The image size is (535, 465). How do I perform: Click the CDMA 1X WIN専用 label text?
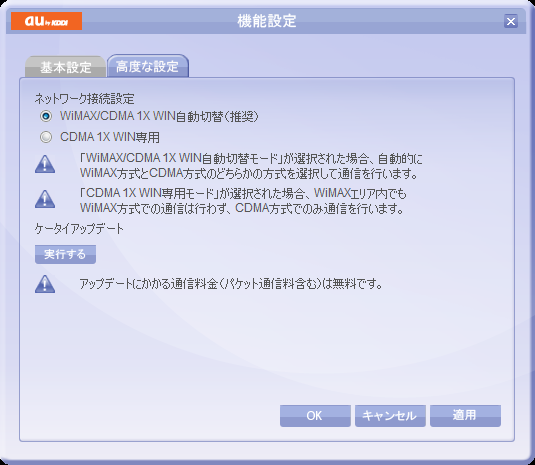click(x=110, y=137)
